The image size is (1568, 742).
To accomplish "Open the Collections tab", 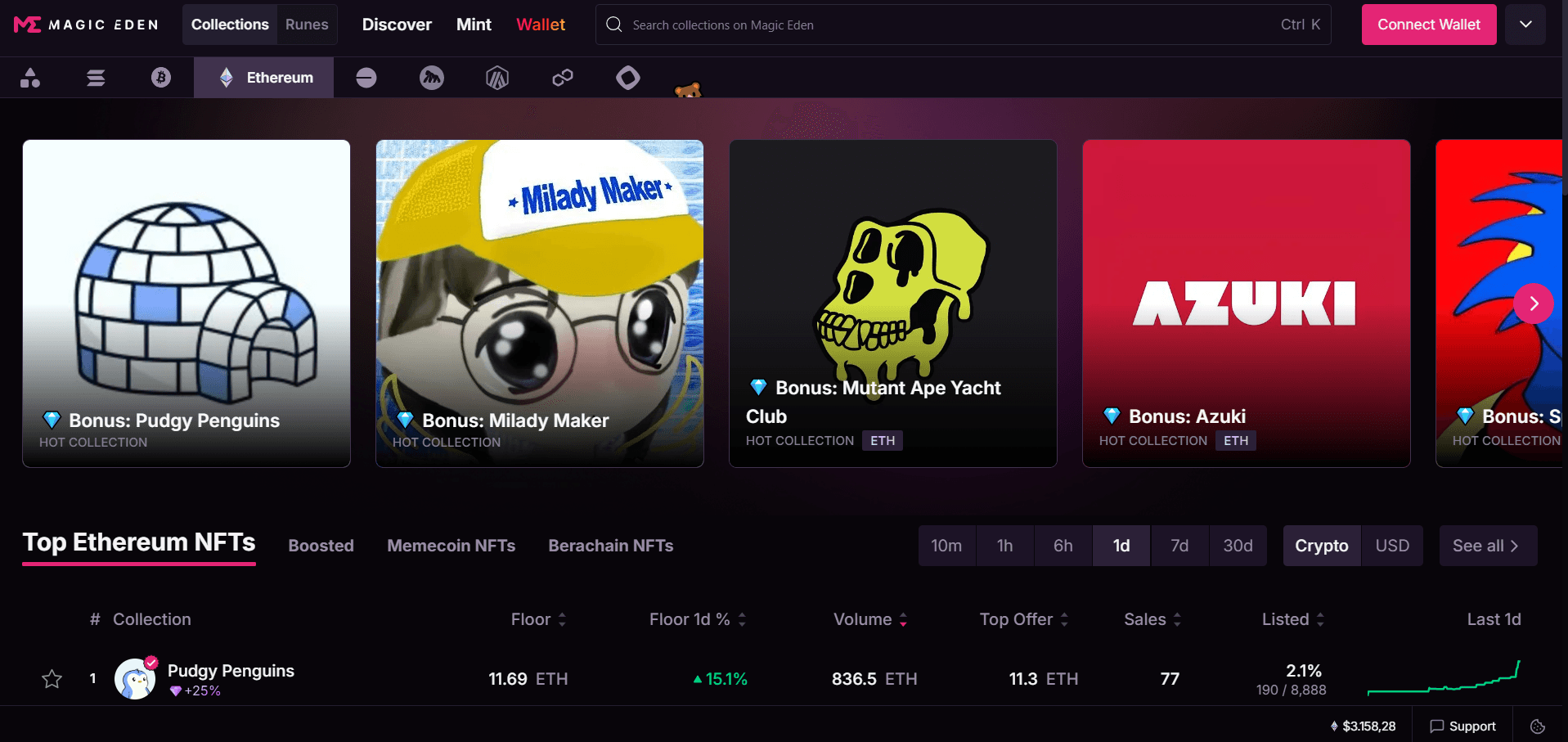I will pyautogui.click(x=230, y=25).
